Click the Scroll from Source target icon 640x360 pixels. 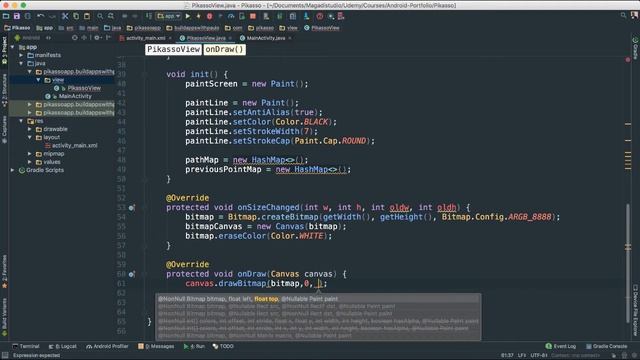tap(74, 38)
